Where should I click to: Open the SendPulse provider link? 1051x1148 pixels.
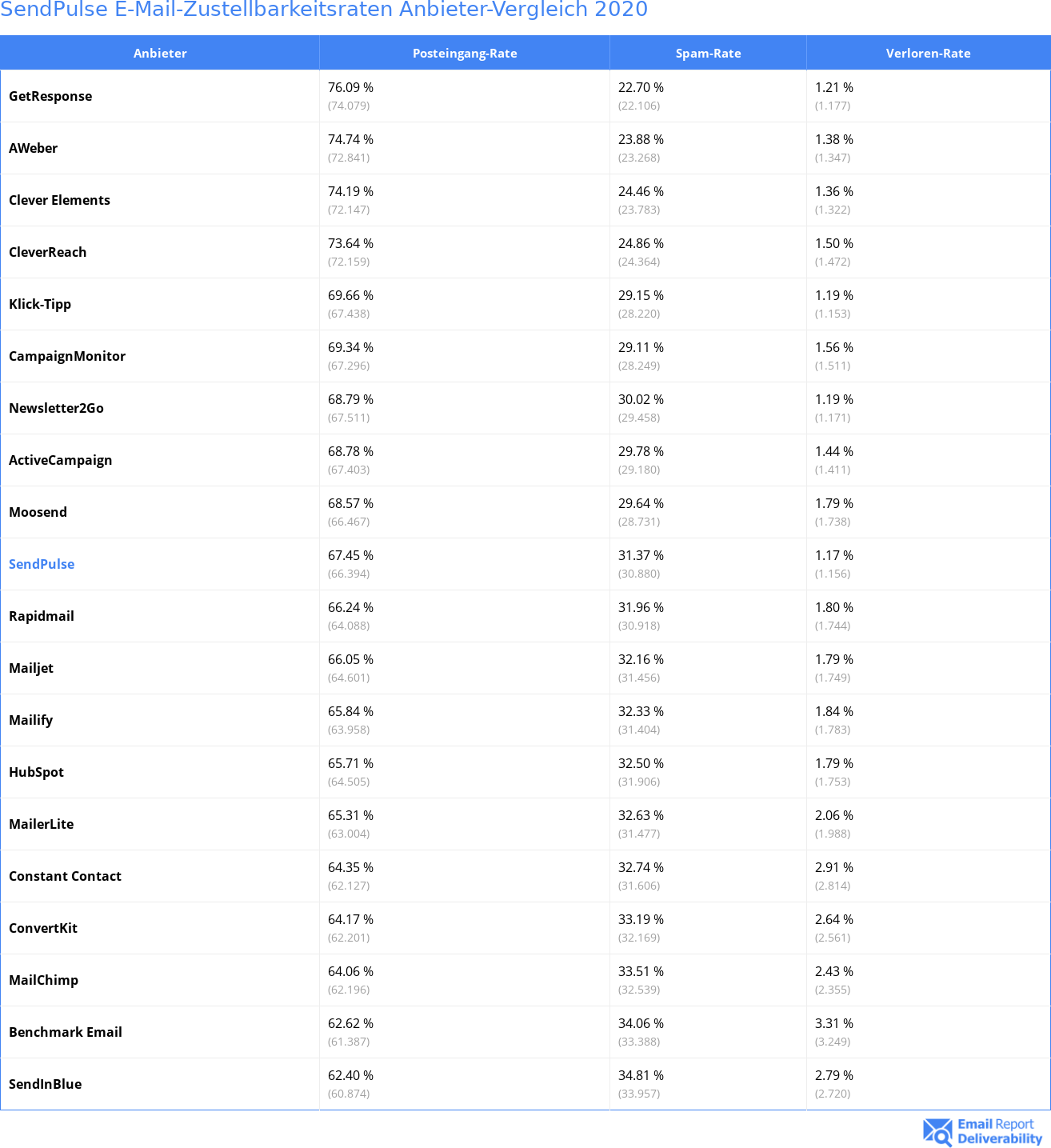(x=42, y=564)
